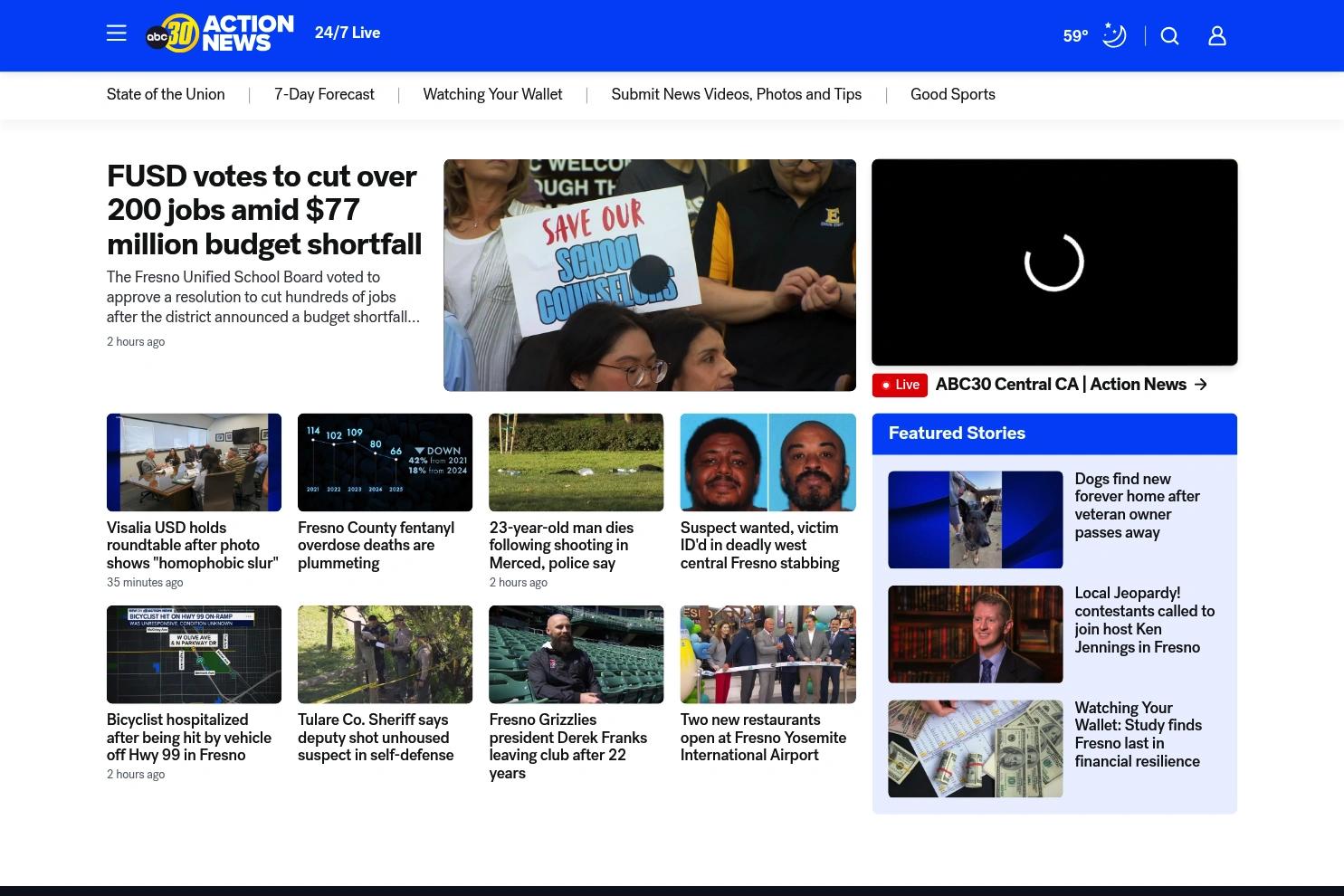
Task: Read Fresno last in financial resilience story
Action: [x=1139, y=734]
